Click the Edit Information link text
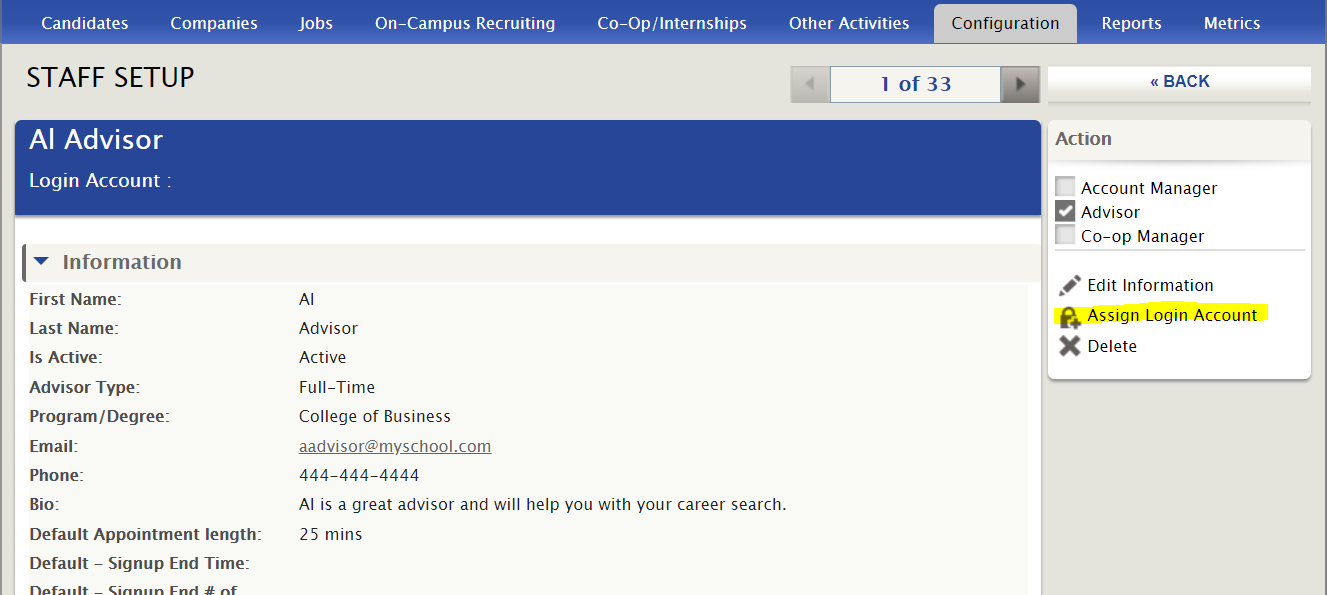This screenshot has height=595, width=1327. (x=1150, y=285)
